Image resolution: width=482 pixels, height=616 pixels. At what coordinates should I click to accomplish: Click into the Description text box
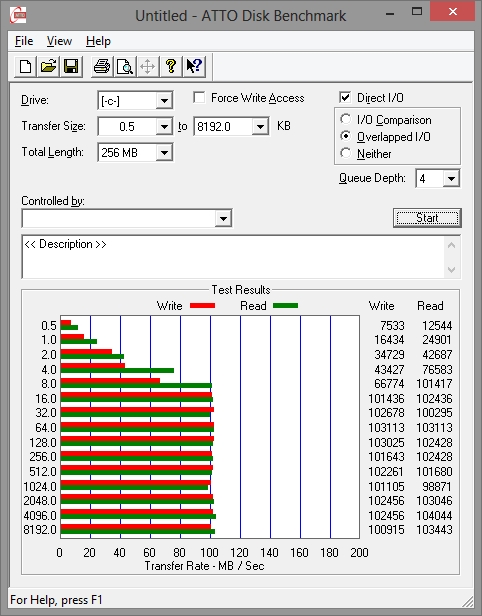click(x=234, y=257)
